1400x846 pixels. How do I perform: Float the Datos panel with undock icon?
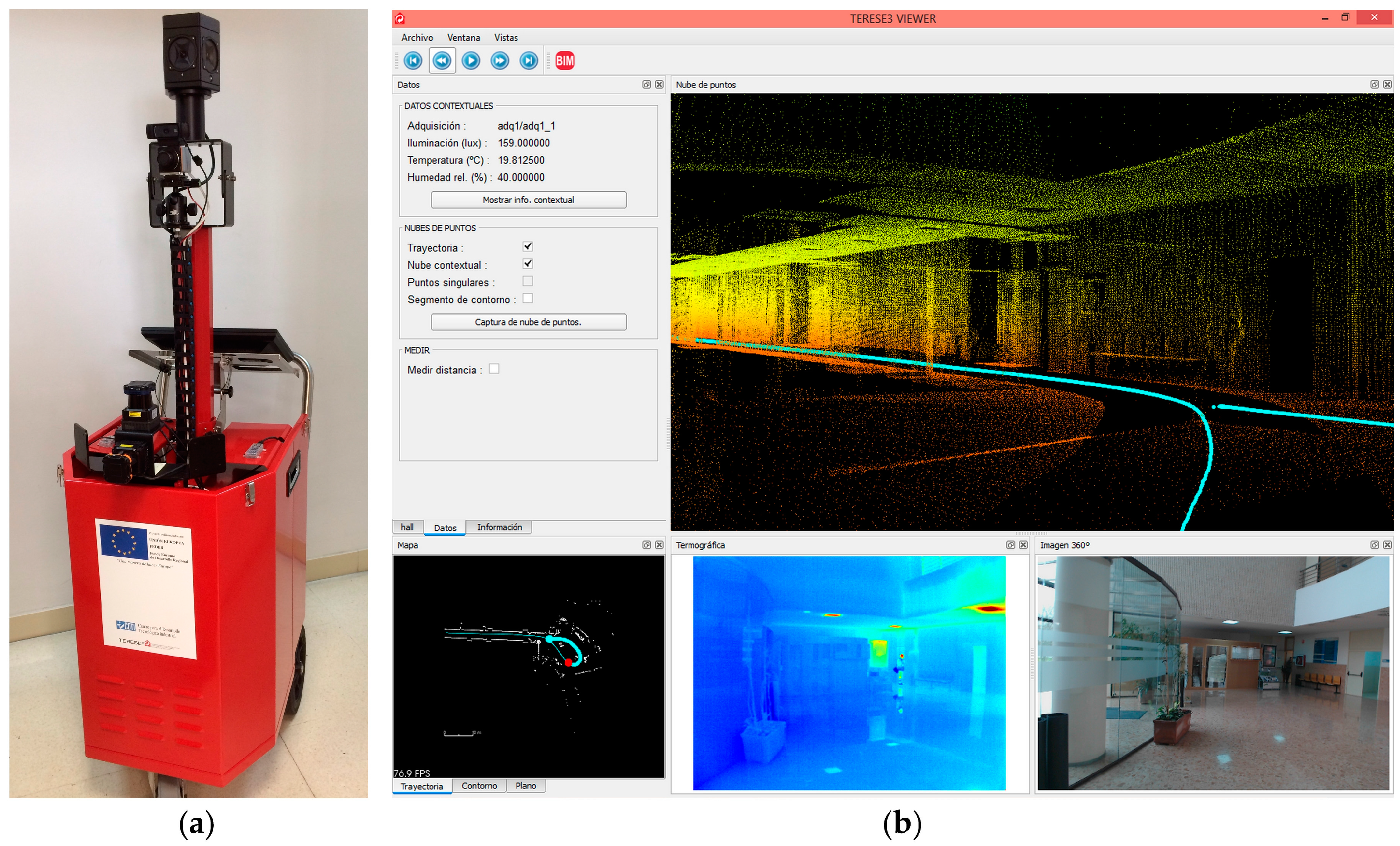pos(646,84)
